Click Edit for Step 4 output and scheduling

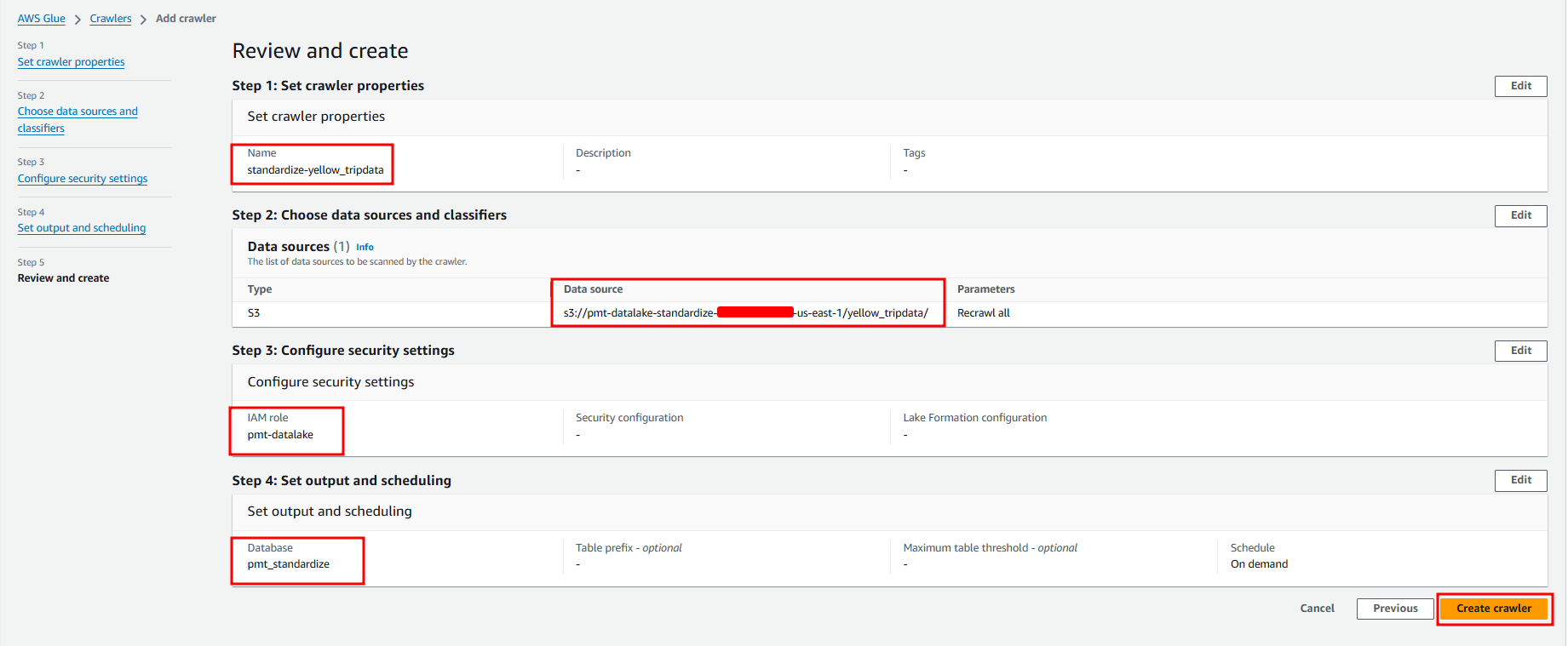click(x=1520, y=480)
